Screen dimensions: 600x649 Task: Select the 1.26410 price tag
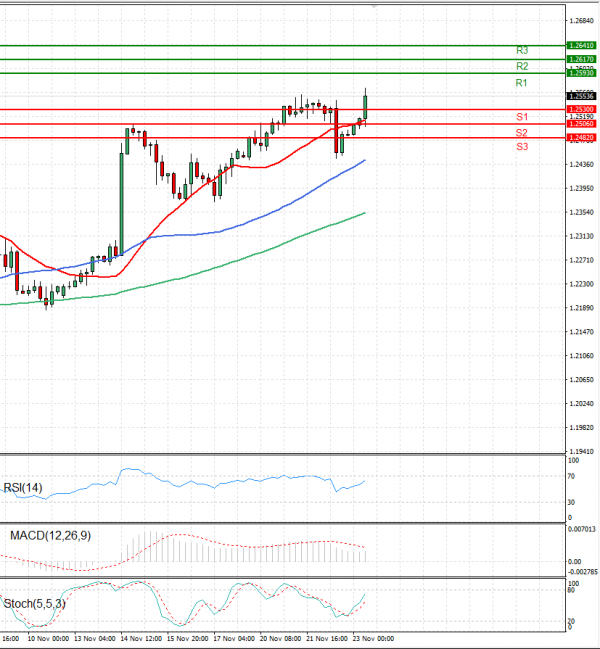[581, 46]
